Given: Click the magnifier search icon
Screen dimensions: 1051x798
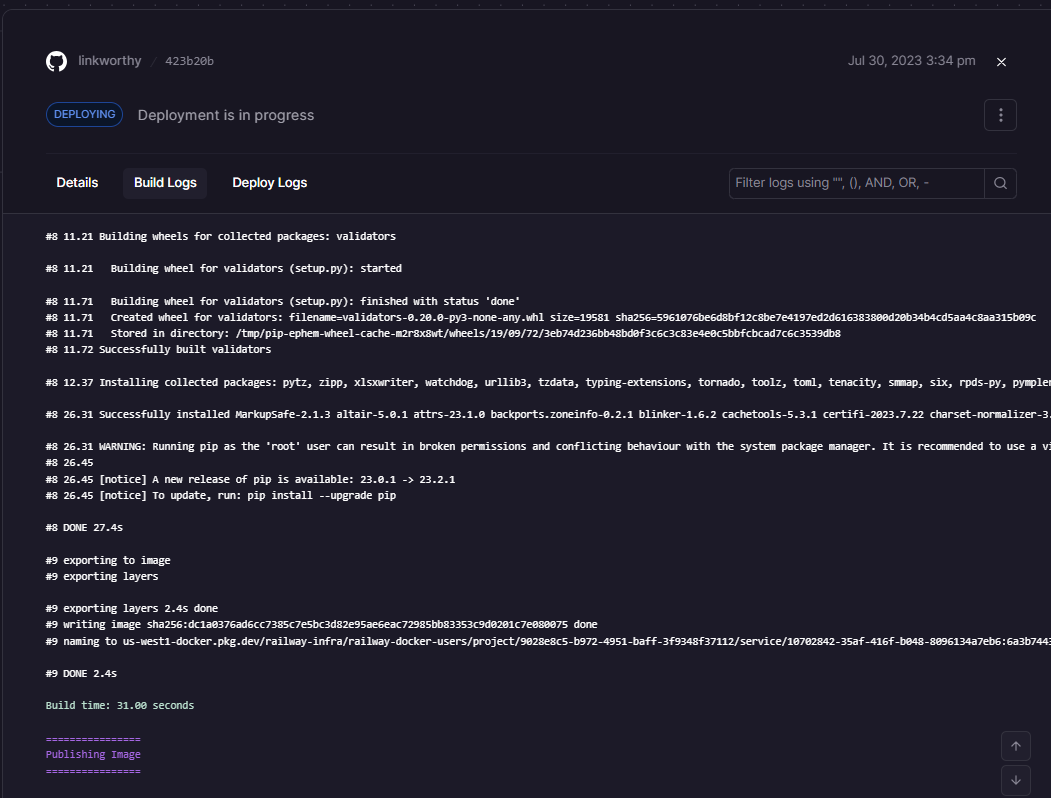Looking at the screenshot, I should coord(1000,183).
